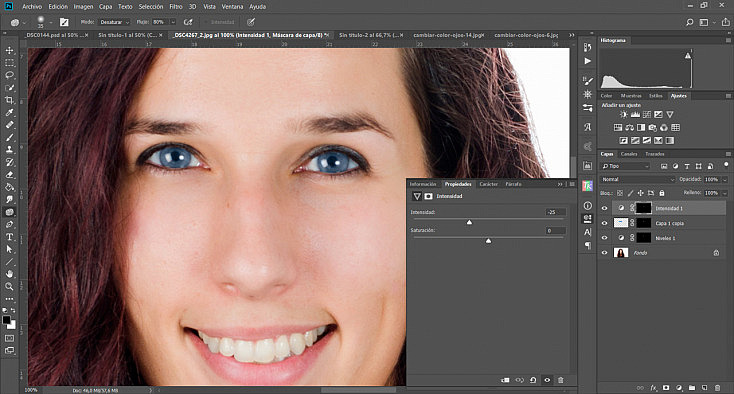Select the Clone Stamp tool
Image resolution: width=734 pixels, height=394 pixels.
[9, 150]
